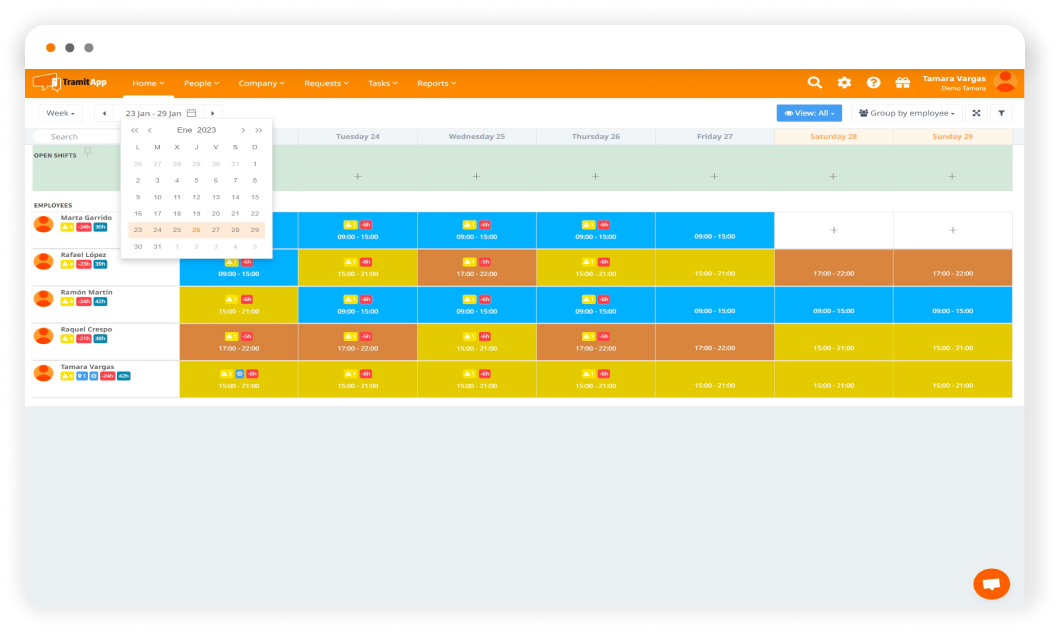This screenshot has width=1061, height=633.
Task: Open Rafael López's Saturday 17:00 - 22:00 shift
Action: click(x=833, y=268)
